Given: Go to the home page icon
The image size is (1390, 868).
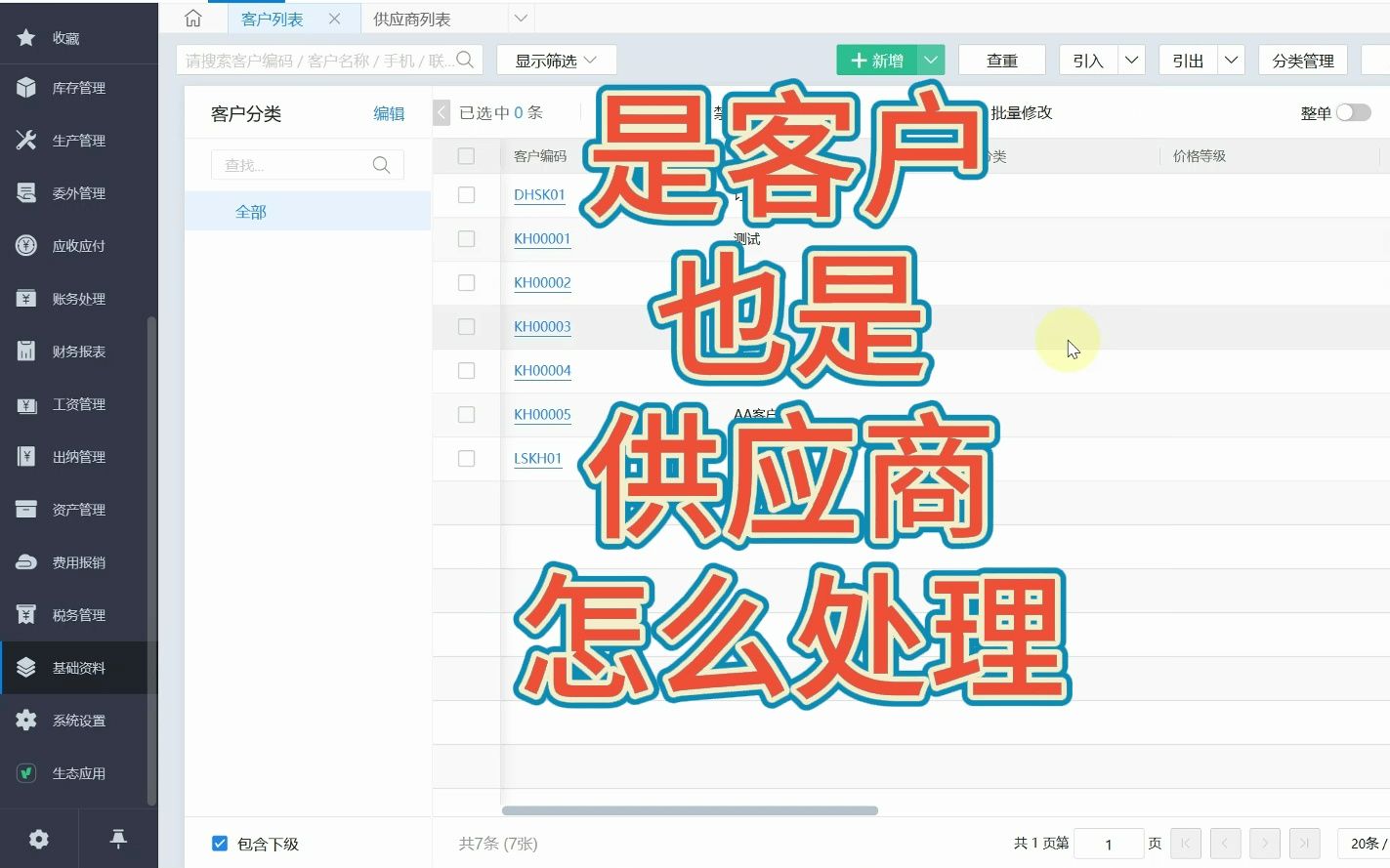Looking at the screenshot, I should [193, 19].
